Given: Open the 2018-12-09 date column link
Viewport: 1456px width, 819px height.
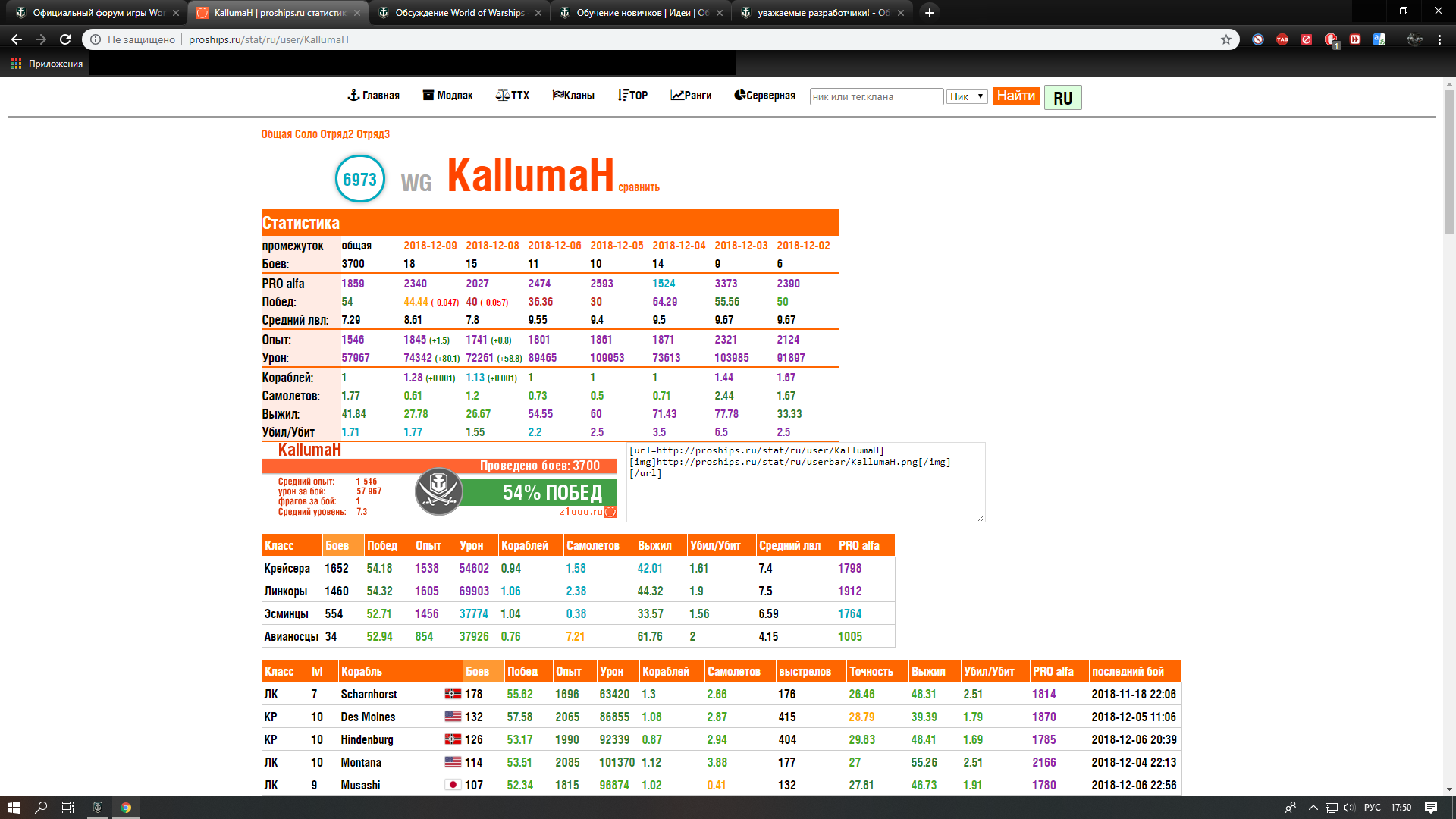Looking at the screenshot, I should click(x=430, y=246).
